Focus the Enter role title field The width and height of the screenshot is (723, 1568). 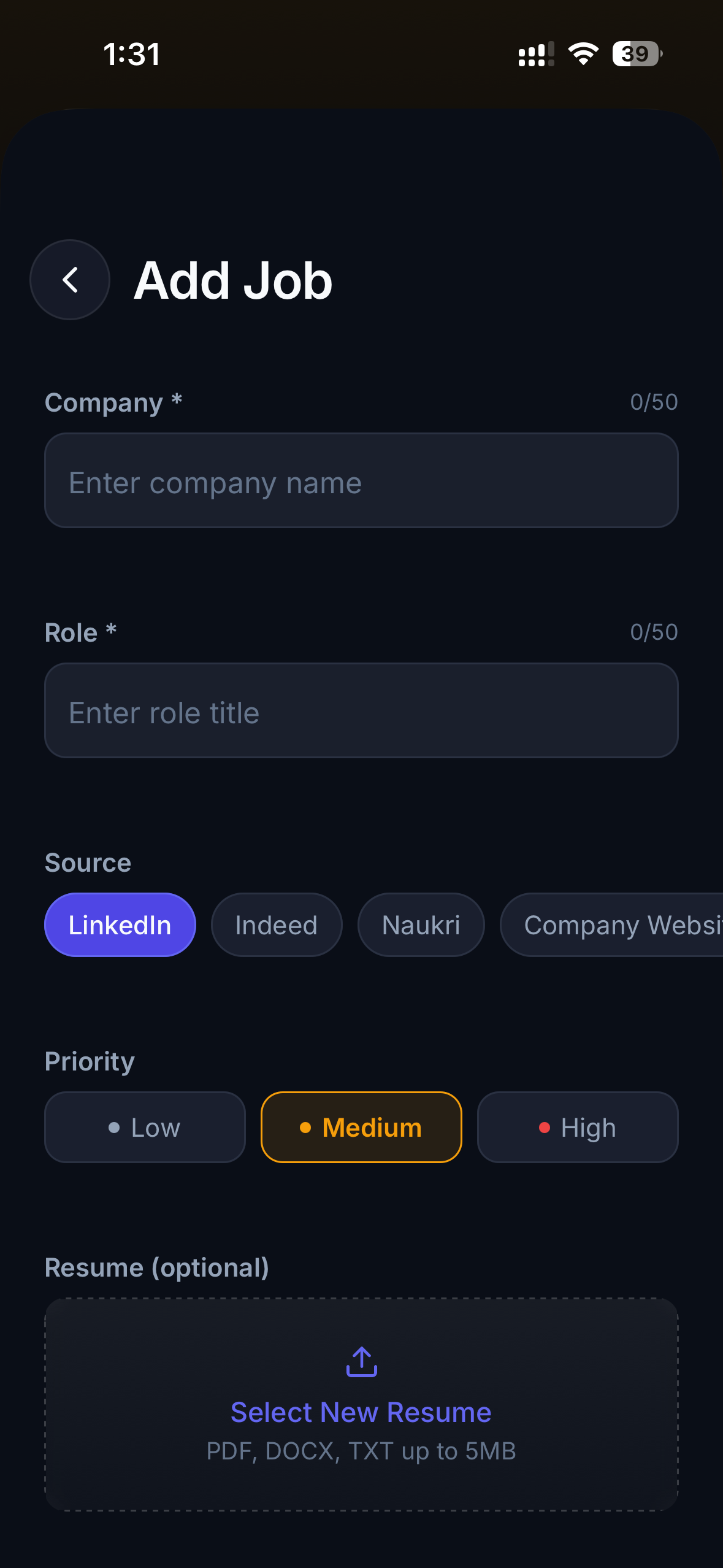tap(361, 711)
